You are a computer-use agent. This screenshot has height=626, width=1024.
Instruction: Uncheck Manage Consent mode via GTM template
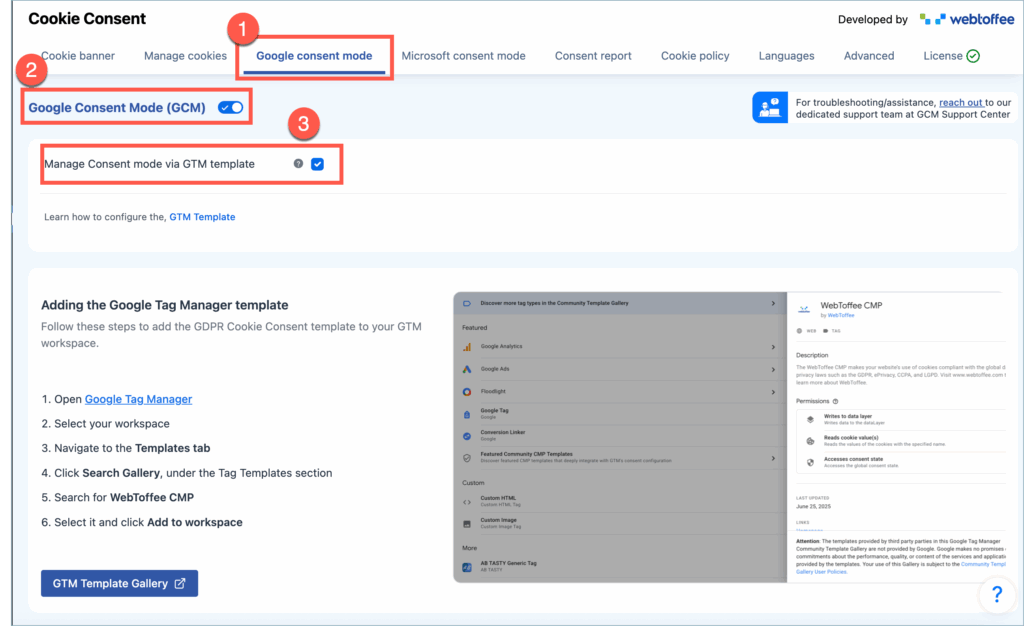click(317, 164)
